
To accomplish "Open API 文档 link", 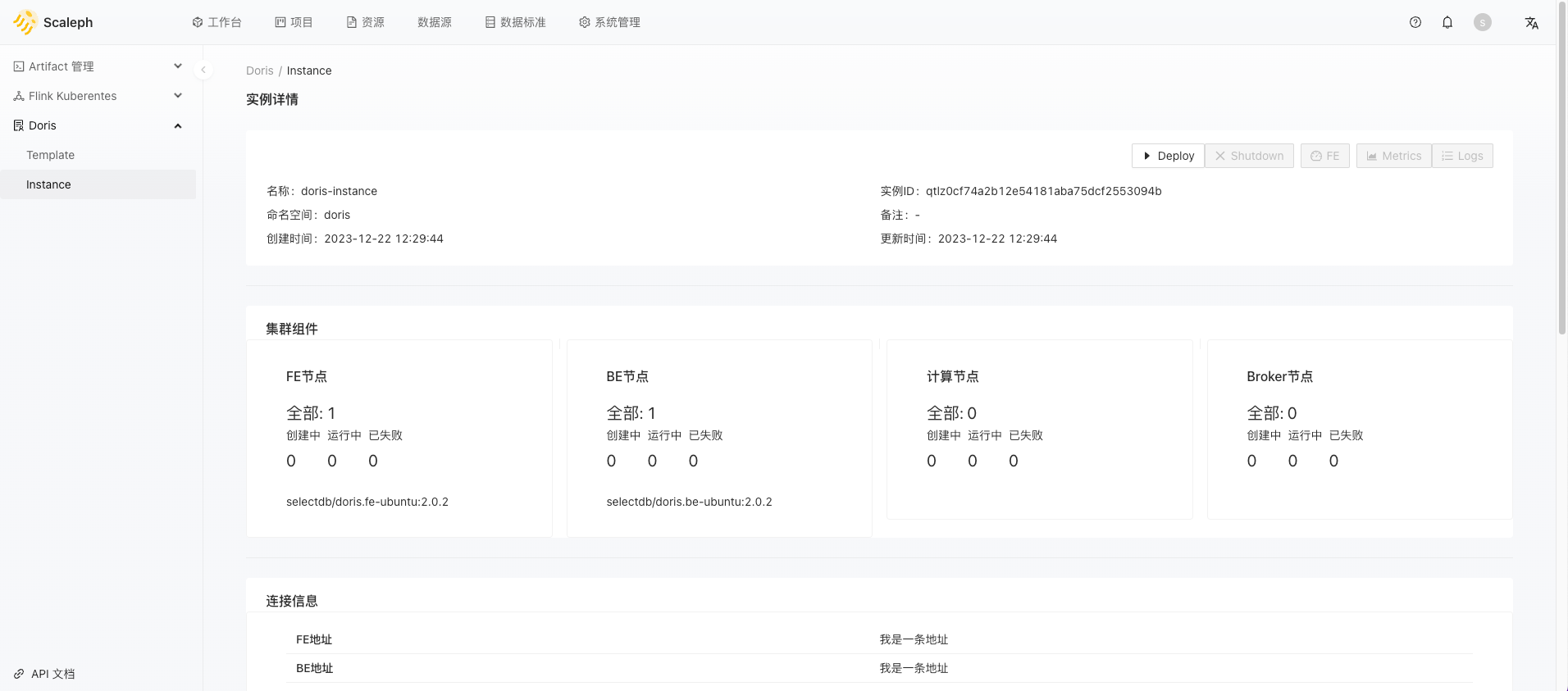I will click(52, 674).
